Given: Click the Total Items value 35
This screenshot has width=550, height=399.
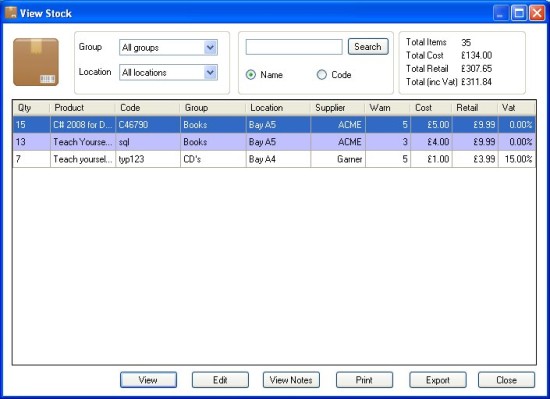Looking at the screenshot, I should pos(466,42).
